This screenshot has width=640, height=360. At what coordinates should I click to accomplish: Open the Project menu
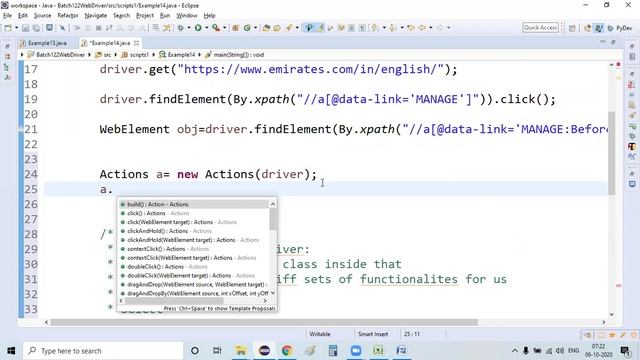(145, 16)
